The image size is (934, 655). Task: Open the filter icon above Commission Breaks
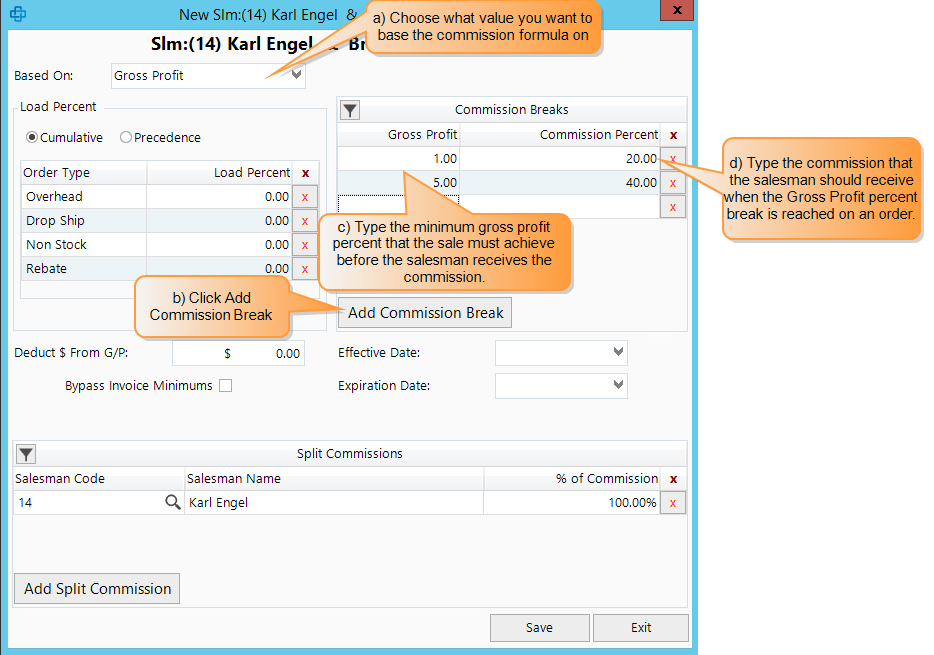point(349,110)
